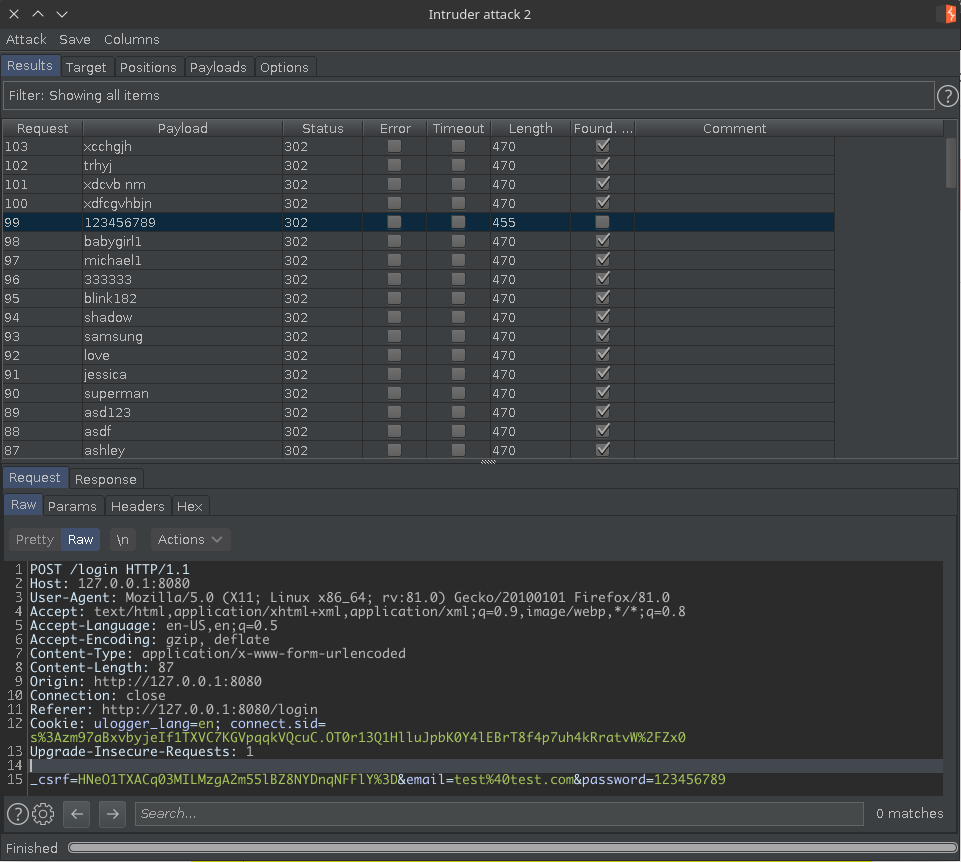Sort by the Length column header
This screenshot has width=961, height=862.
530,128
